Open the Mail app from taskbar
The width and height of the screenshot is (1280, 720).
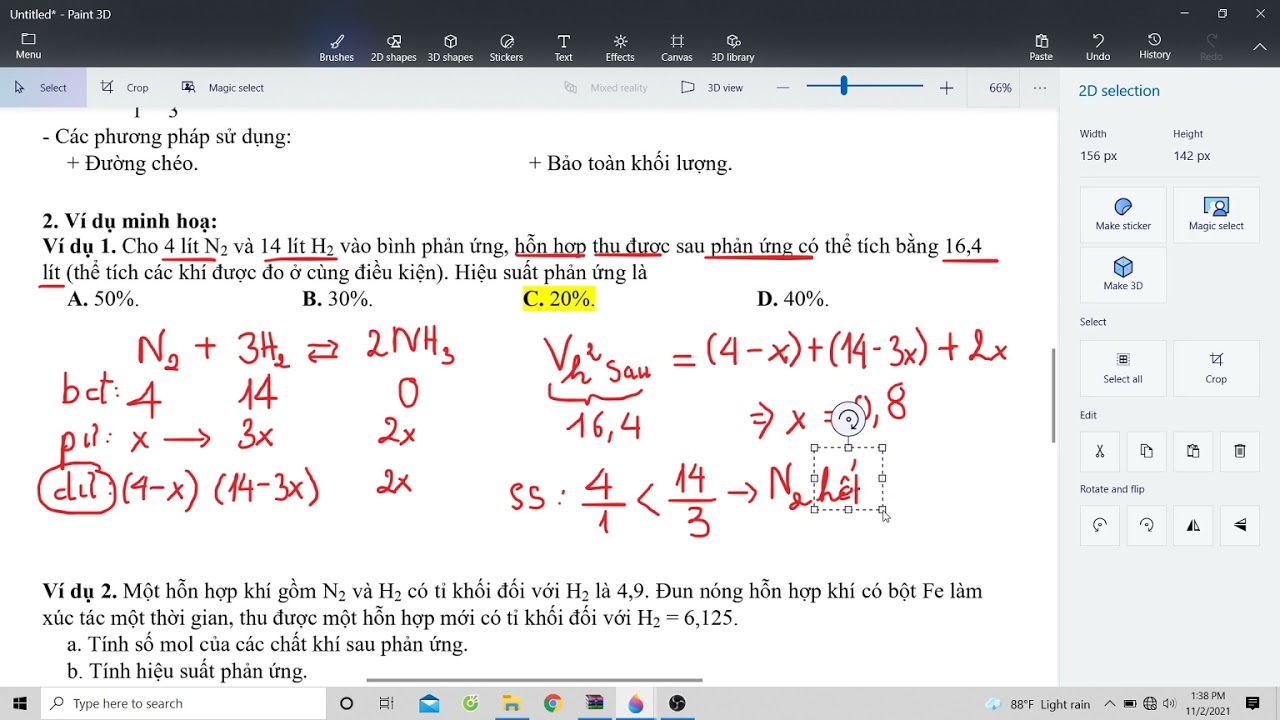tap(429, 703)
